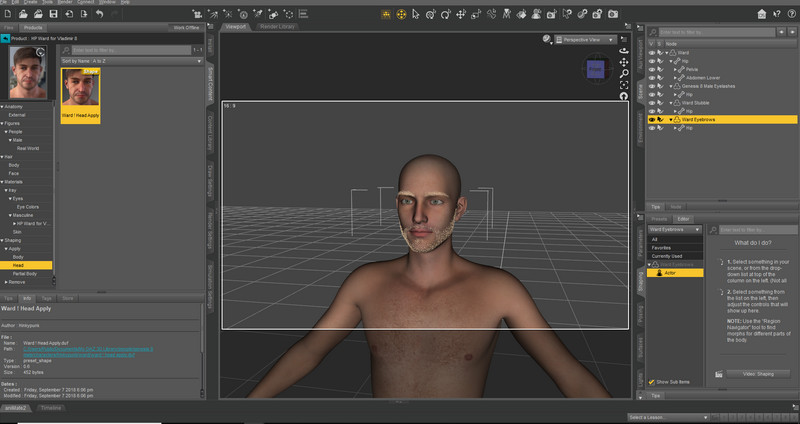Viewport: 800px width, 424px height.
Task: Open the Ward Head Apply file path link
Action: [88, 352]
